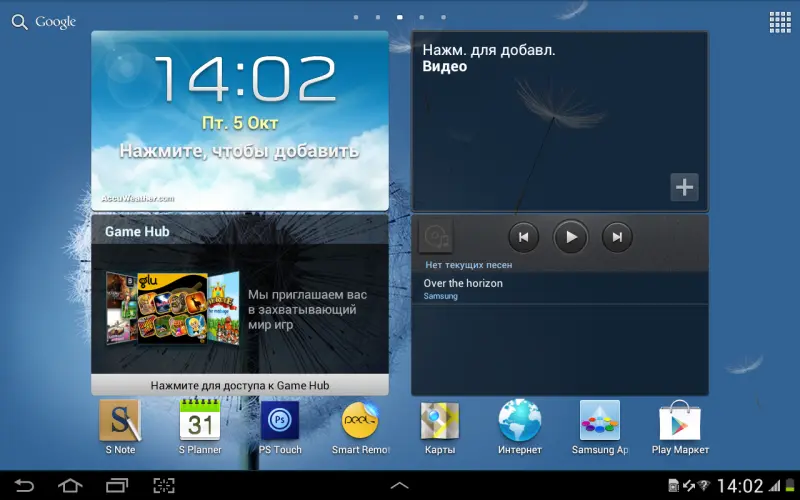The image size is (800, 500).
Task: Tap the battery status icon
Action: 791,485
